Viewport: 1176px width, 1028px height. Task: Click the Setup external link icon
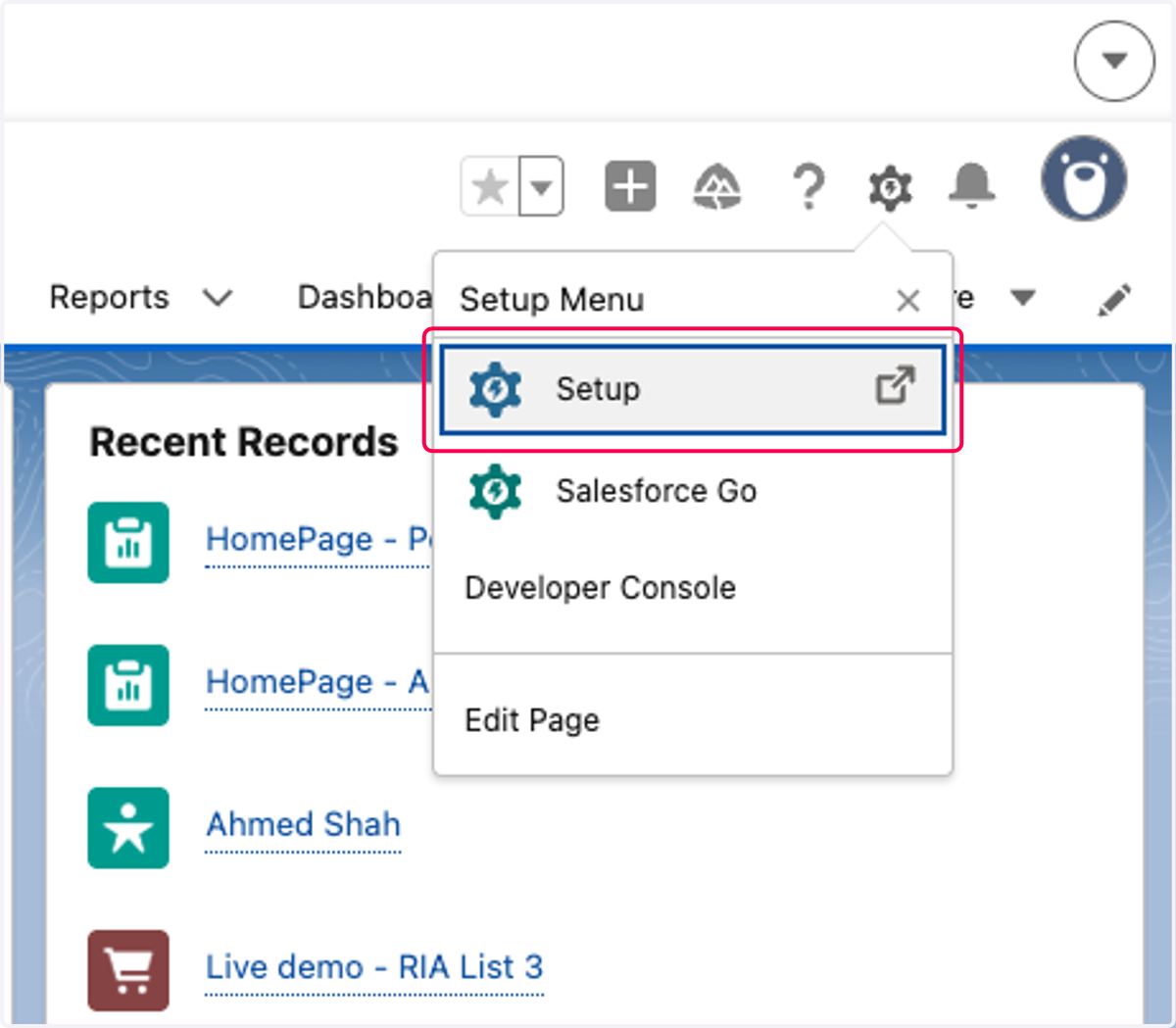point(896,386)
